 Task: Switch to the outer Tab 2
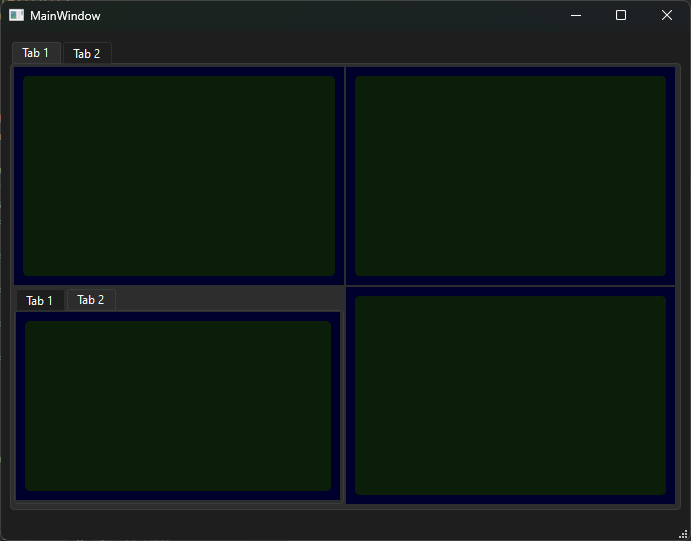[87, 53]
